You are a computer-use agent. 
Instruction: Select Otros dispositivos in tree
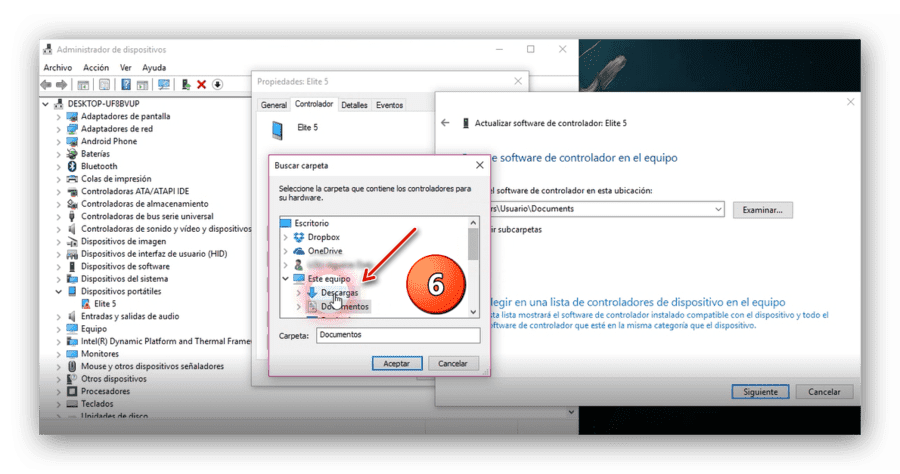114,379
